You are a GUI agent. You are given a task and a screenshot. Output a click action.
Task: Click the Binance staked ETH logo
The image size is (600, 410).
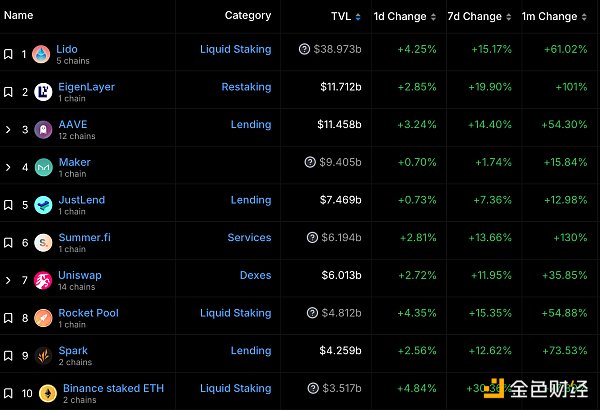click(x=48, y=393)
